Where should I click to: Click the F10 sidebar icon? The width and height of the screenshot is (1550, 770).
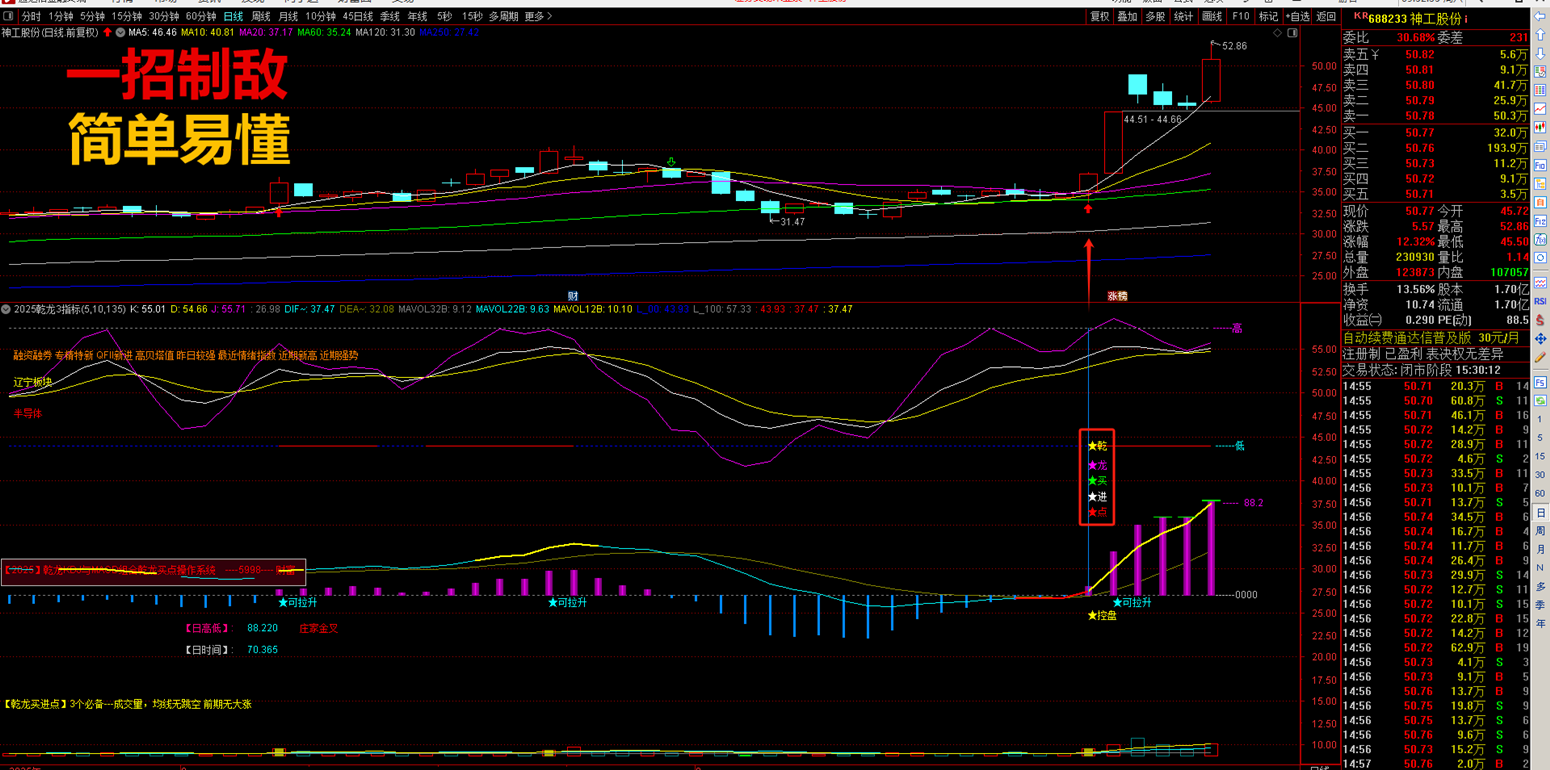(x=1540, y=165)
